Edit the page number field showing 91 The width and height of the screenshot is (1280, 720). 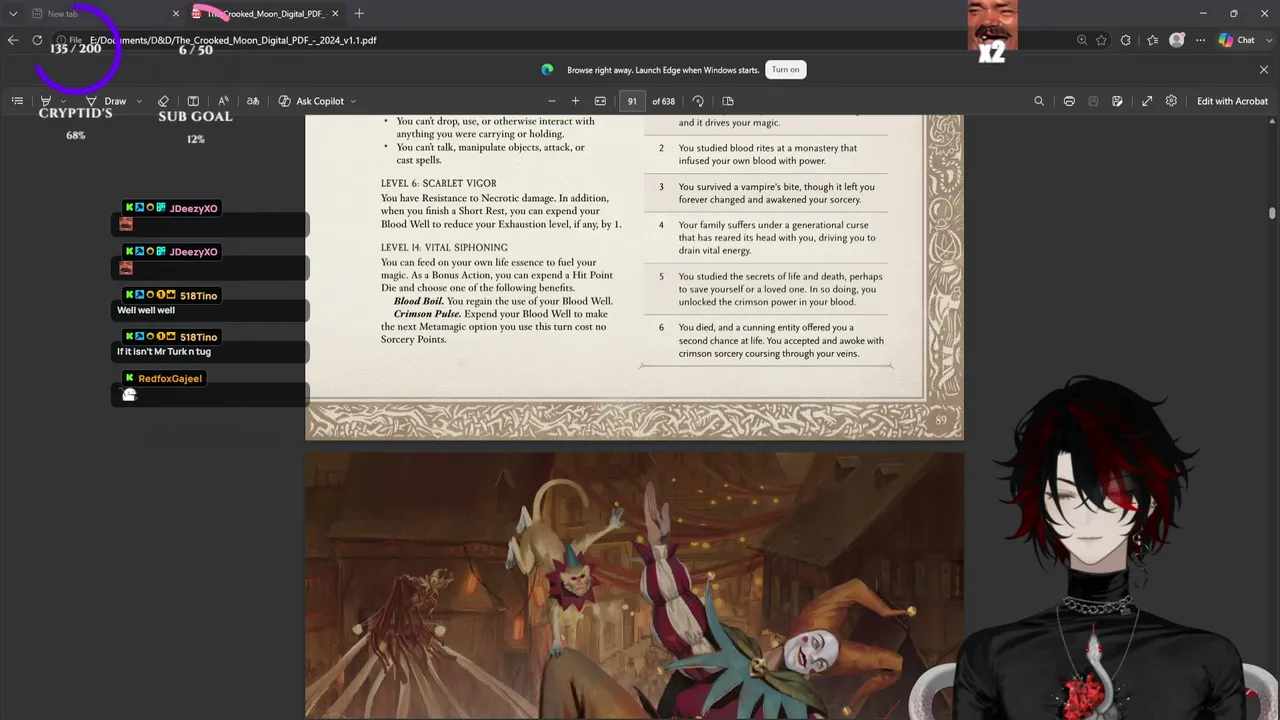pyautogui.click(x=632, y=101)
